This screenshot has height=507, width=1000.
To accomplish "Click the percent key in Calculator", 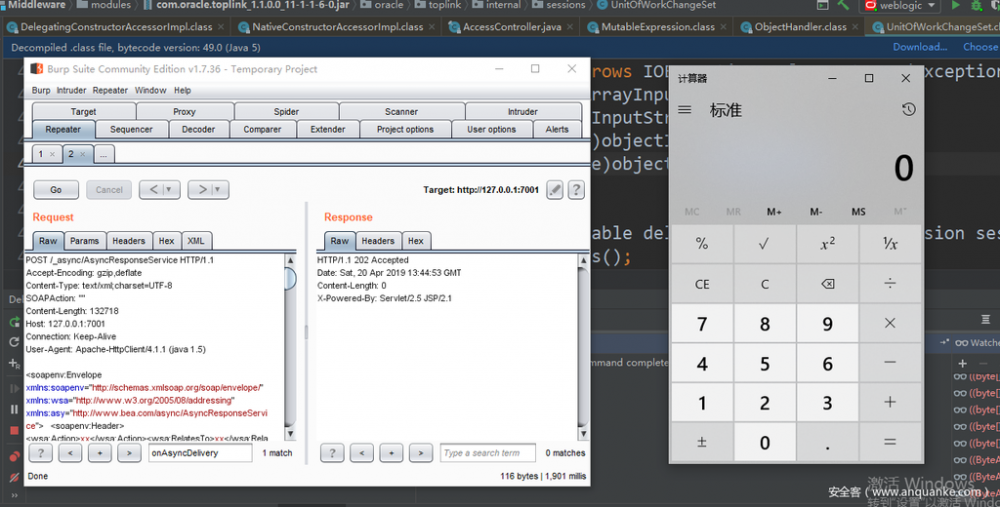I will tap(702, 244).
